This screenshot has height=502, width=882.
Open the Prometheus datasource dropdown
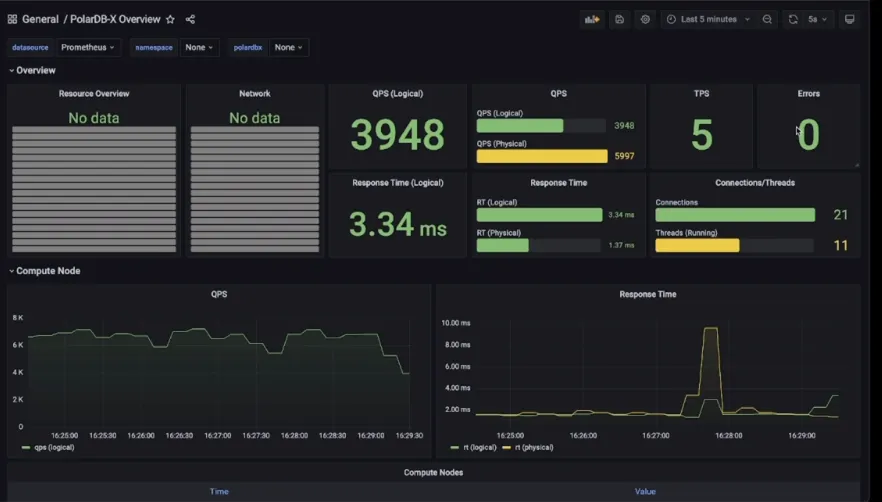88,47
